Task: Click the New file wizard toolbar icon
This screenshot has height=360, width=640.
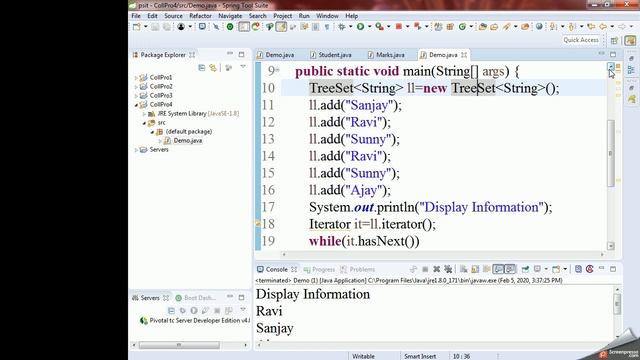Action: tap(137, 27)
